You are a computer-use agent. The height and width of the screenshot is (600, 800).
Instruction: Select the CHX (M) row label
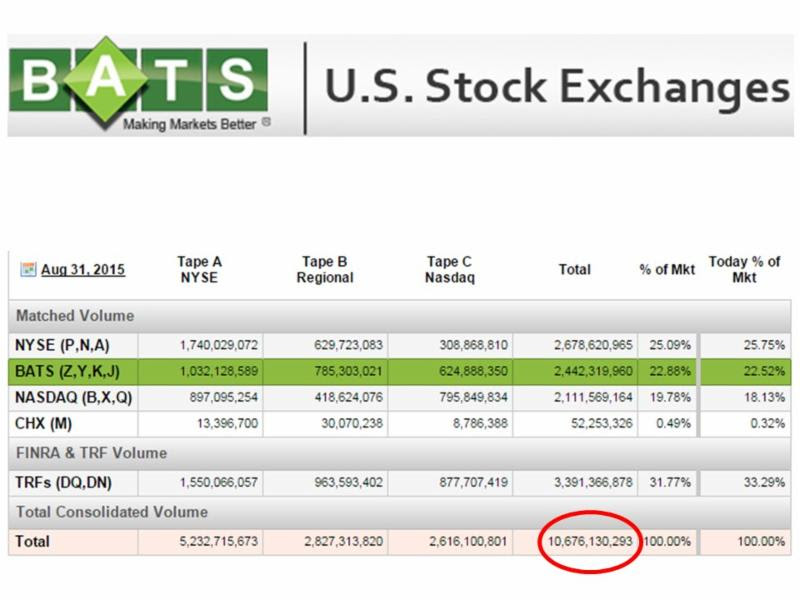click(x=43, y=423)
